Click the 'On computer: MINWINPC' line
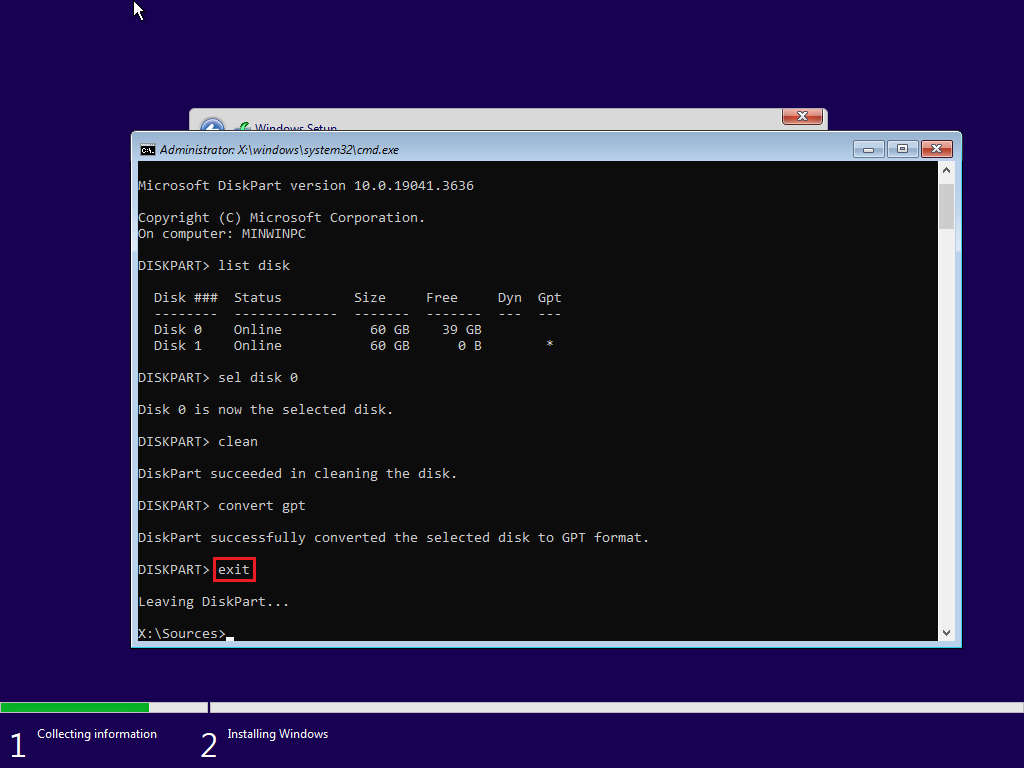This screenshot has height=768, width=1024. [x=222, y=234]
